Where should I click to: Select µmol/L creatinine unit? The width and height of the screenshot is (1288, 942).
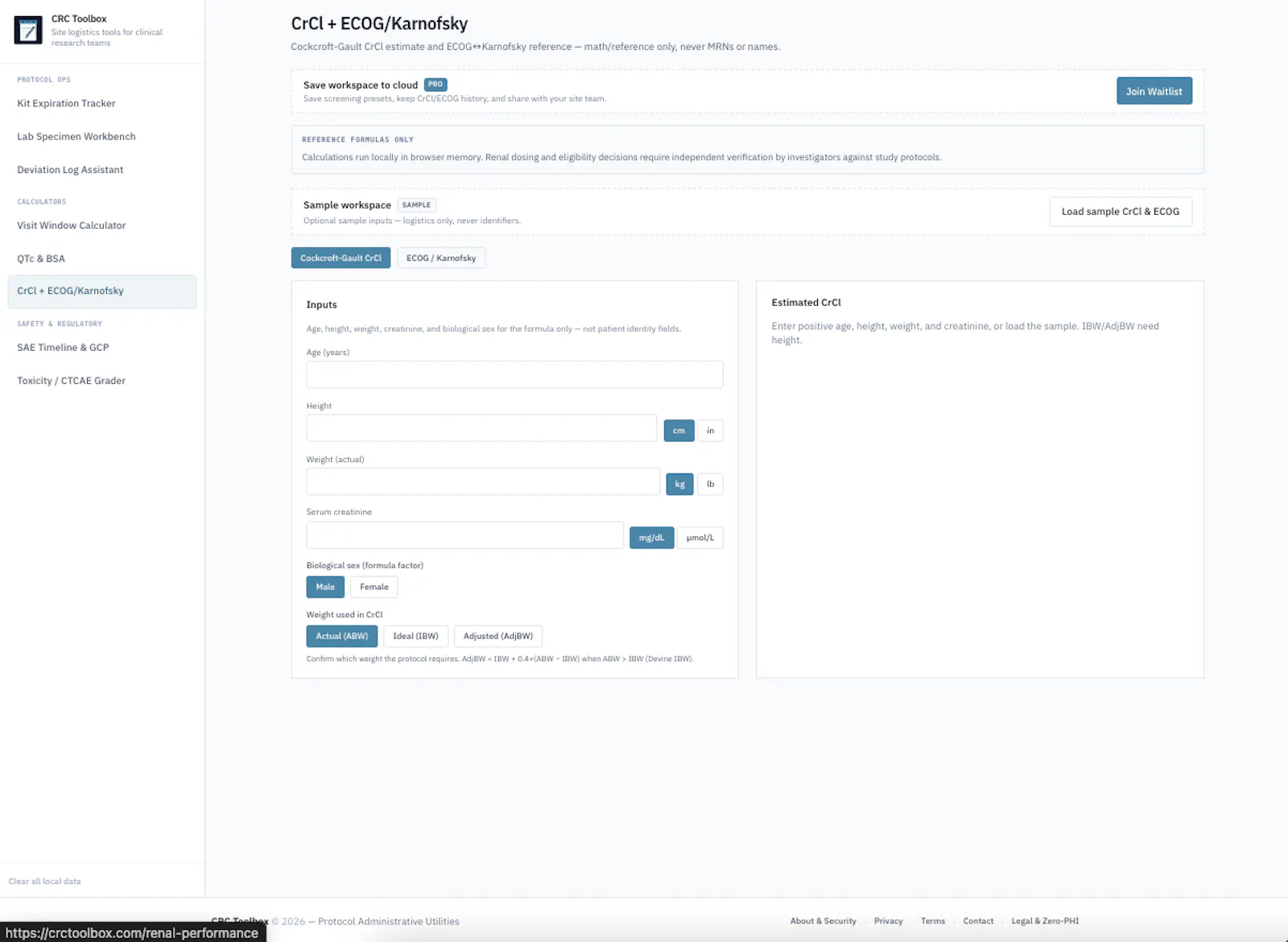pyautogui.click(x=700, y=538)
